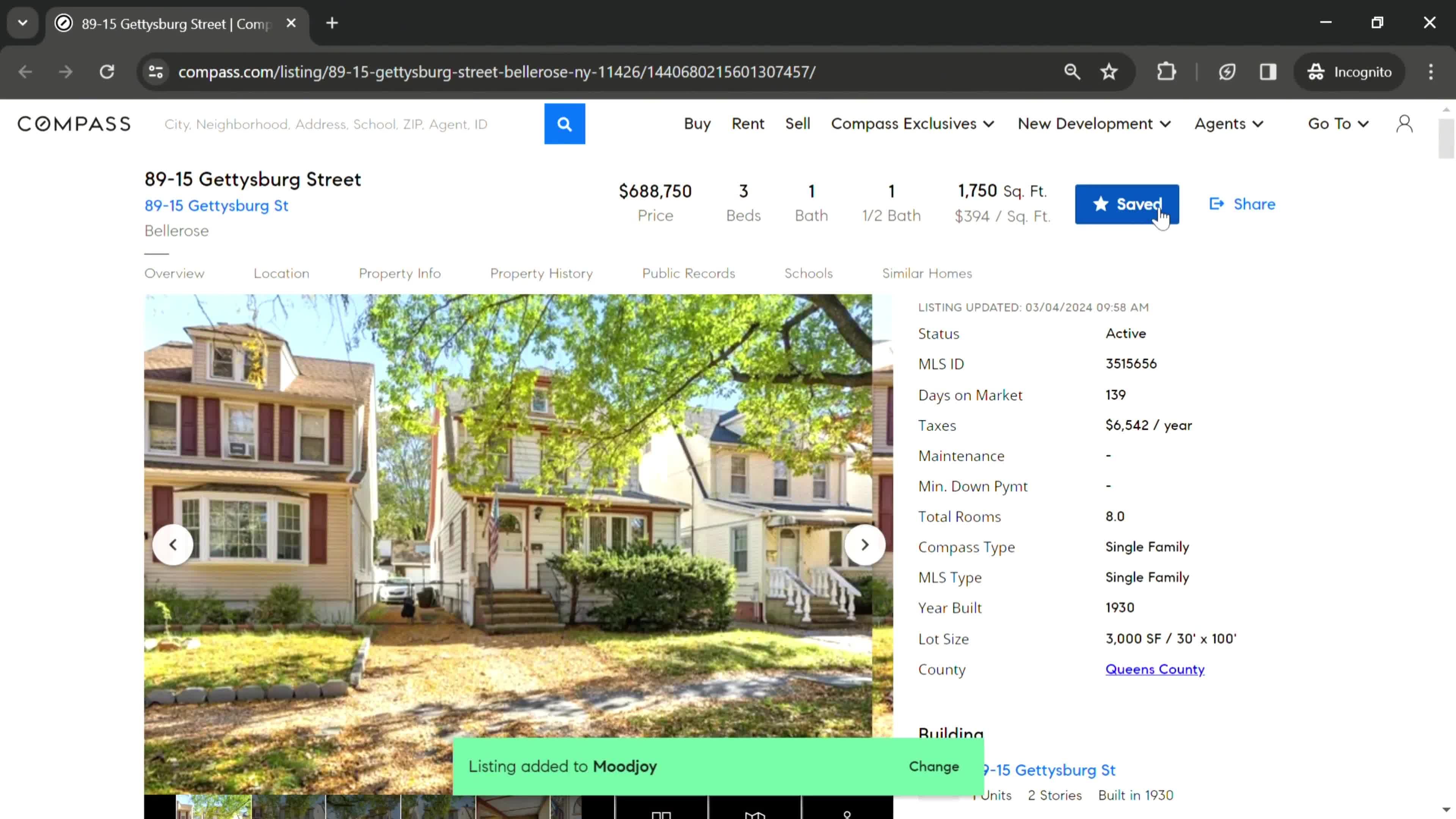The width and height of the screenshot is (1456, 819).
Task: Click the Go To navigation button
Action: tap(1338, 123)
